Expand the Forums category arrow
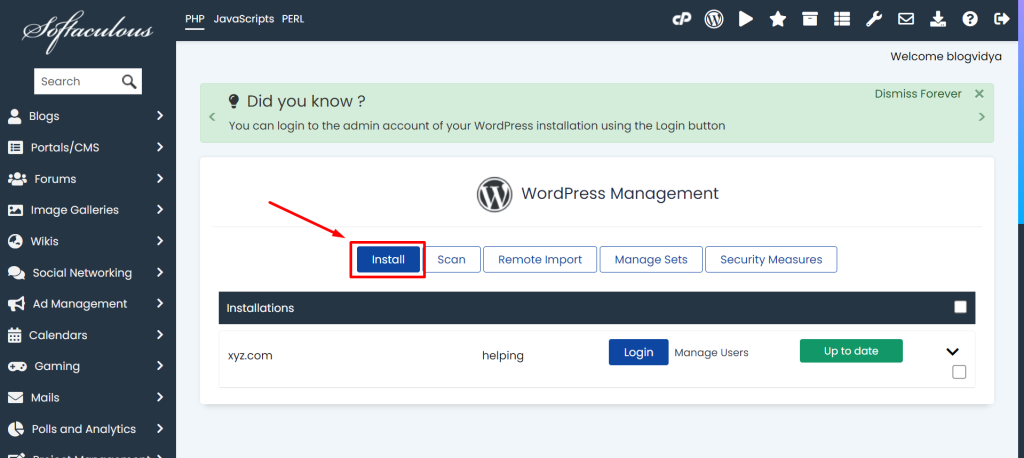The height and width of the screenshot is (458, 1024). coord(160,179)
